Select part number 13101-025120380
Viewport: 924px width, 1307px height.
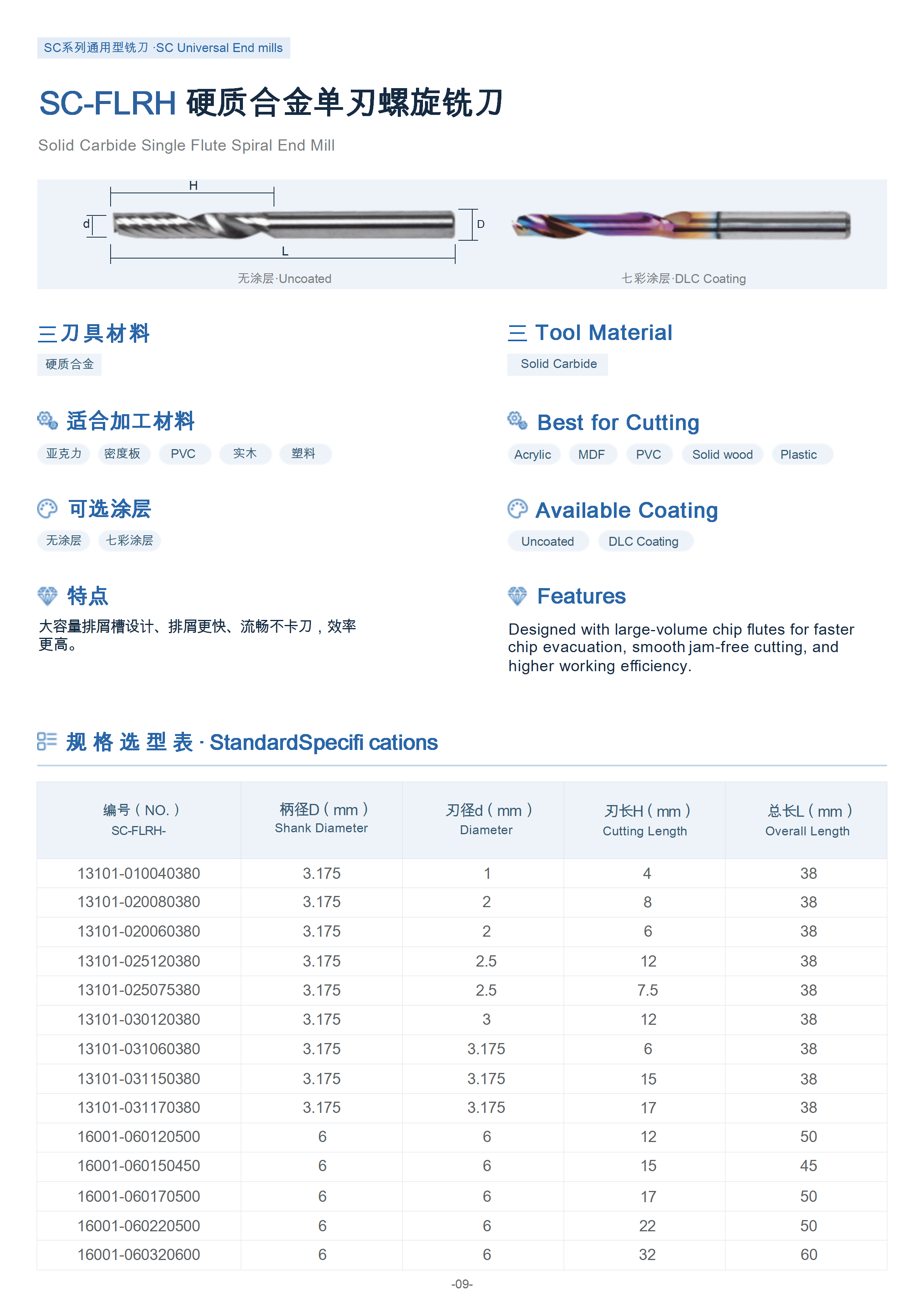click(x=139, y=961)
